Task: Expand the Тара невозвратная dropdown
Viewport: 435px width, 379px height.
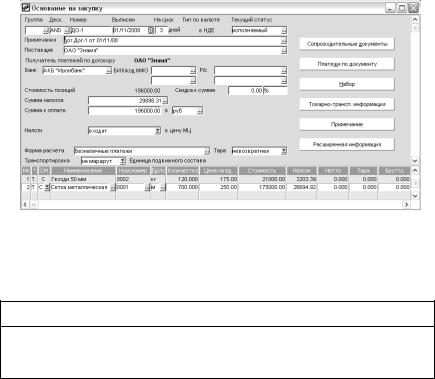Action: tap(284, 151)
